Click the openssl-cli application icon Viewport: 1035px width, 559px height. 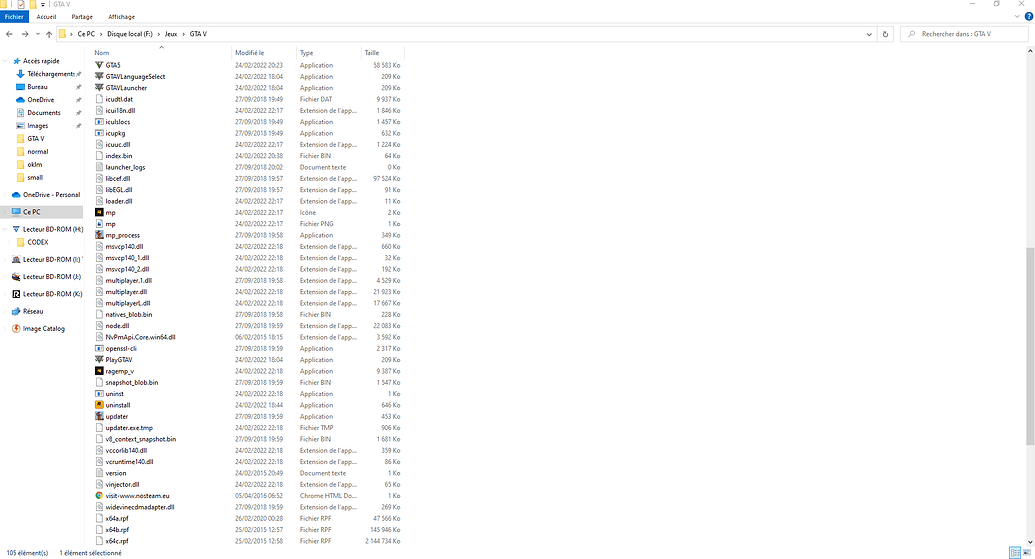(99, 348)
